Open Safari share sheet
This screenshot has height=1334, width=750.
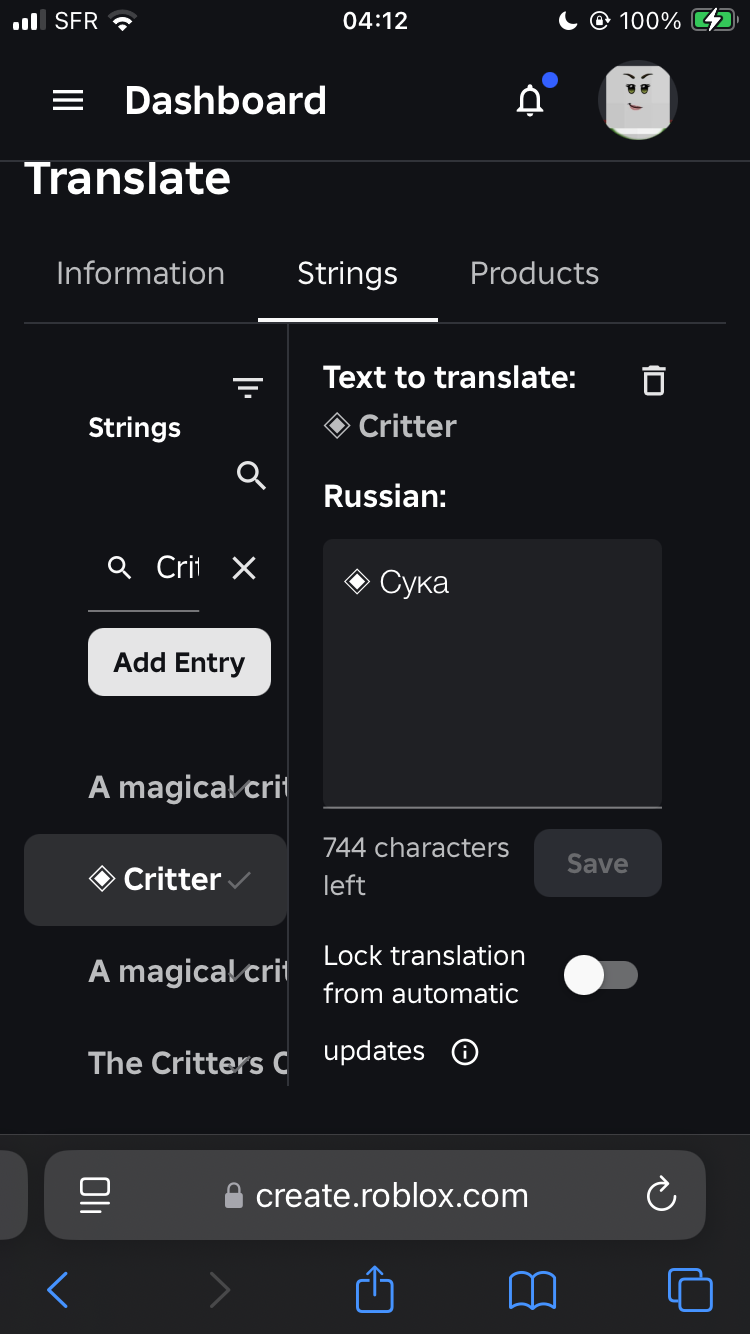[x=375, y=1290]
